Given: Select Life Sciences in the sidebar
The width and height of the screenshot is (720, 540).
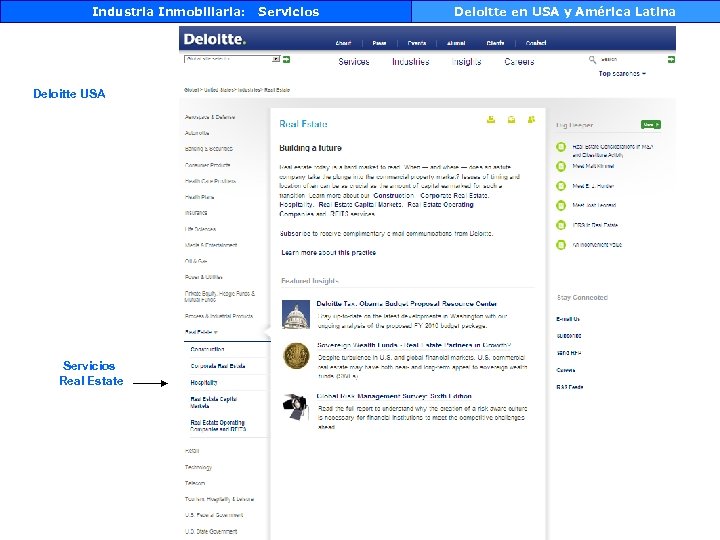Looking at the screenshot, I should coord(200,229).
